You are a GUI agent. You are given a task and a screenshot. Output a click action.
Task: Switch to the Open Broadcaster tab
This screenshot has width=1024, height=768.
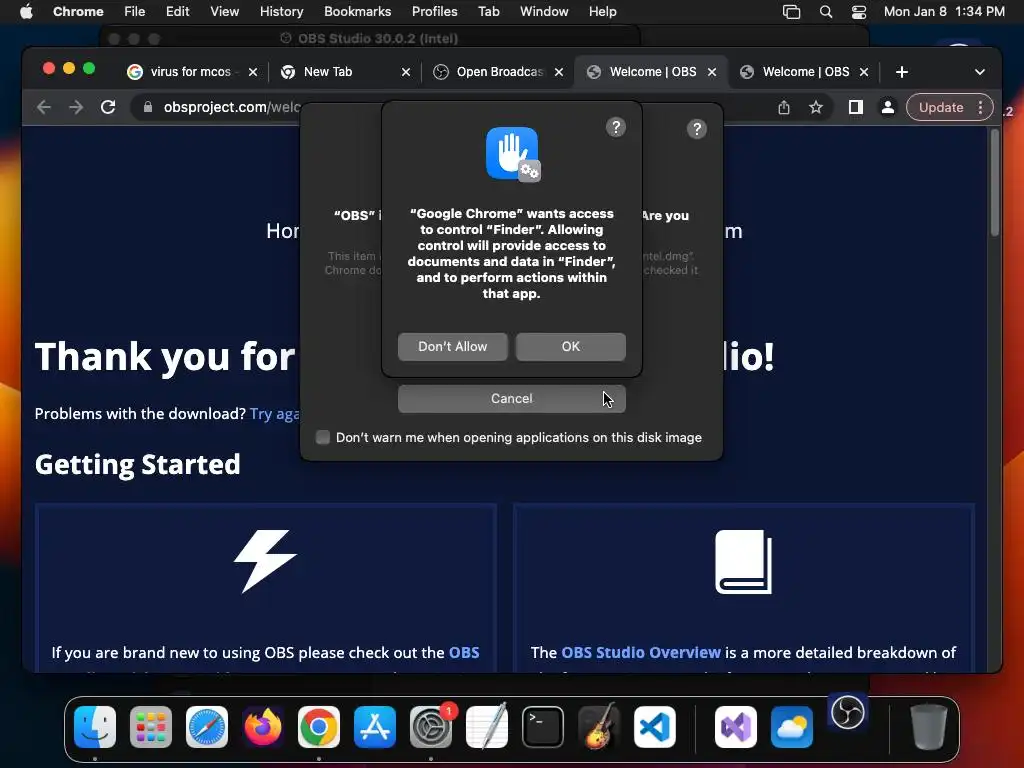point(500,72)
